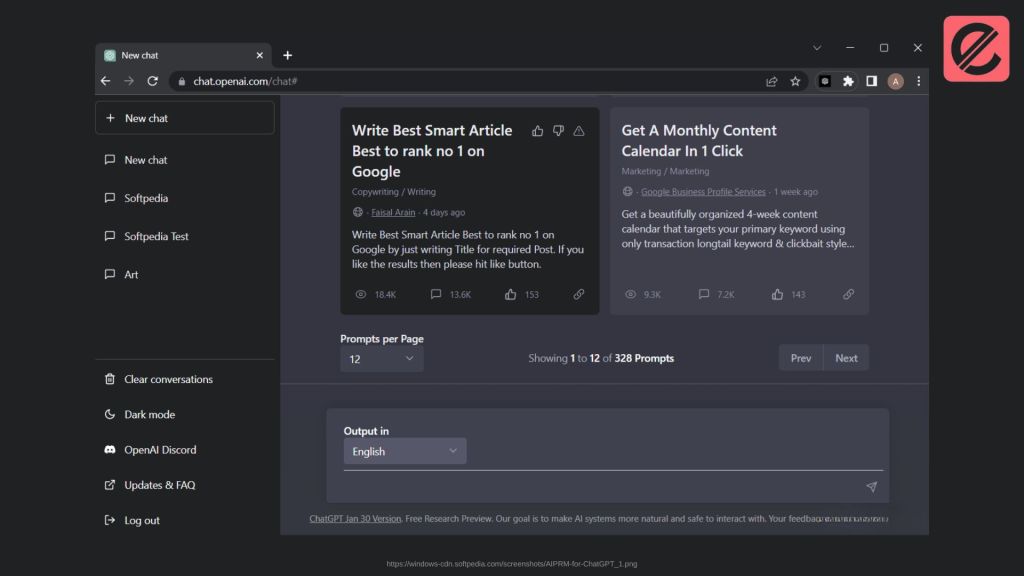This screenshot has width=1024, height=576.
Task: Reload the chat.openai.com page
Action: 153,81
